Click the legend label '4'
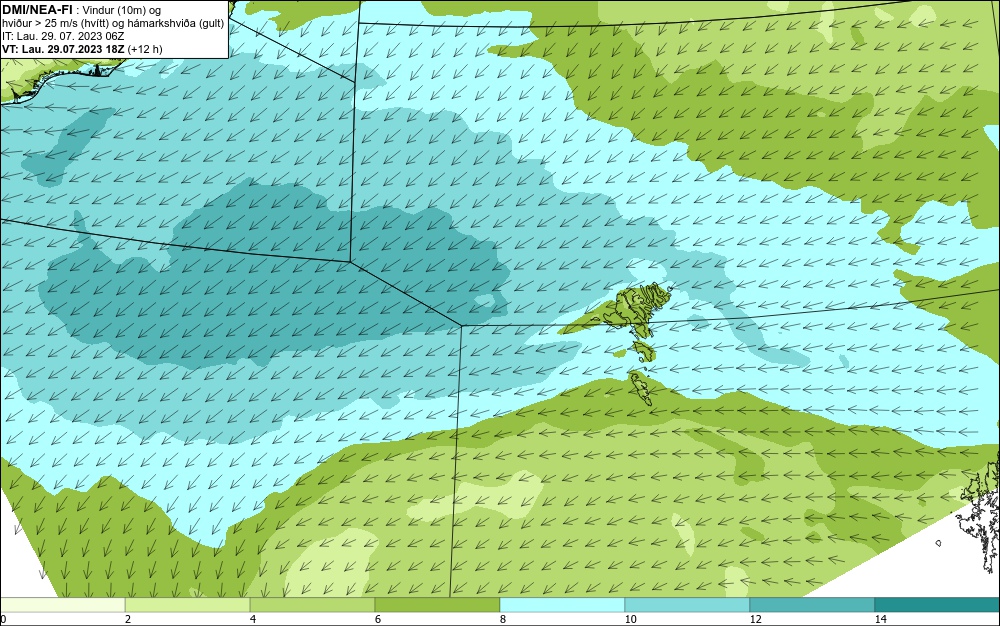Viewport: 1000px width, 626px height. pos(253,620)
